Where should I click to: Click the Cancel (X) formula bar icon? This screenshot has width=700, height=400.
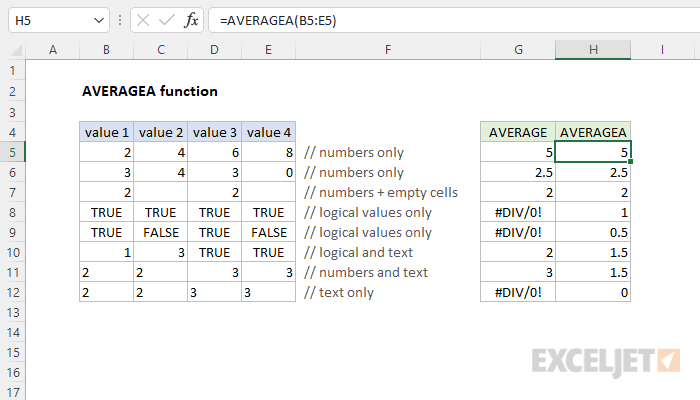point(143,20)
